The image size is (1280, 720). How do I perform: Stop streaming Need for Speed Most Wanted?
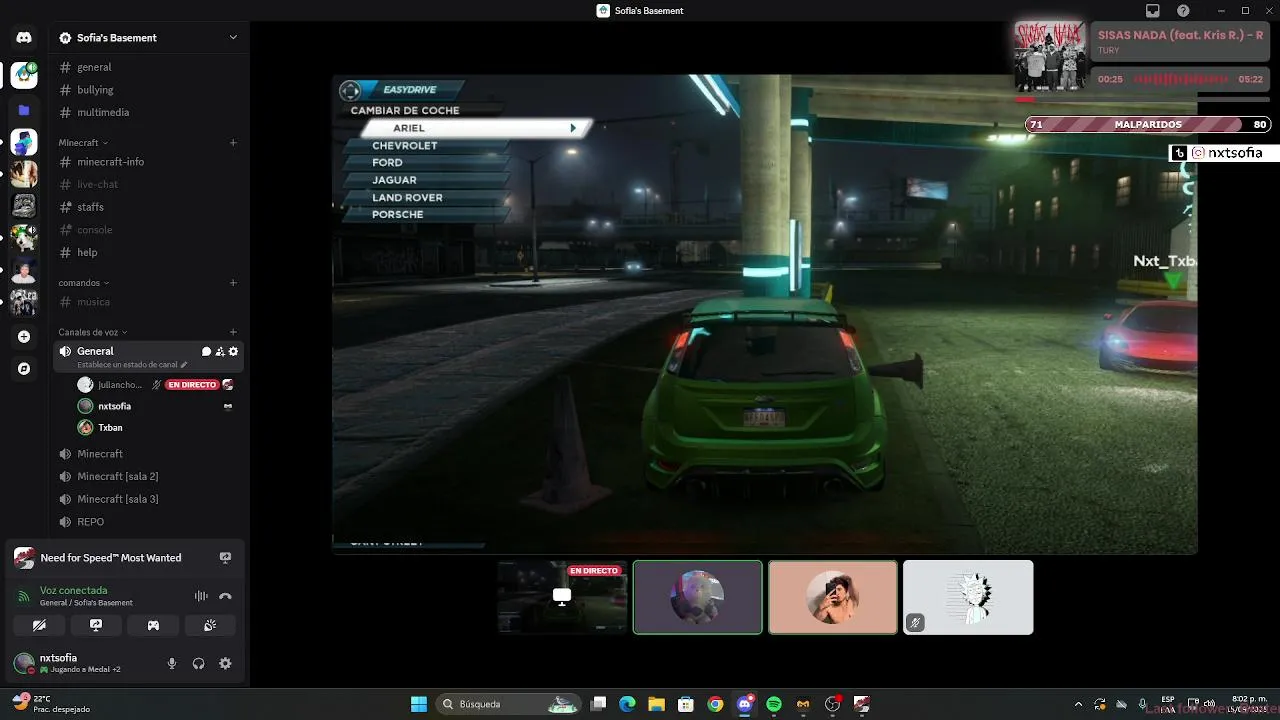[225, 558]
